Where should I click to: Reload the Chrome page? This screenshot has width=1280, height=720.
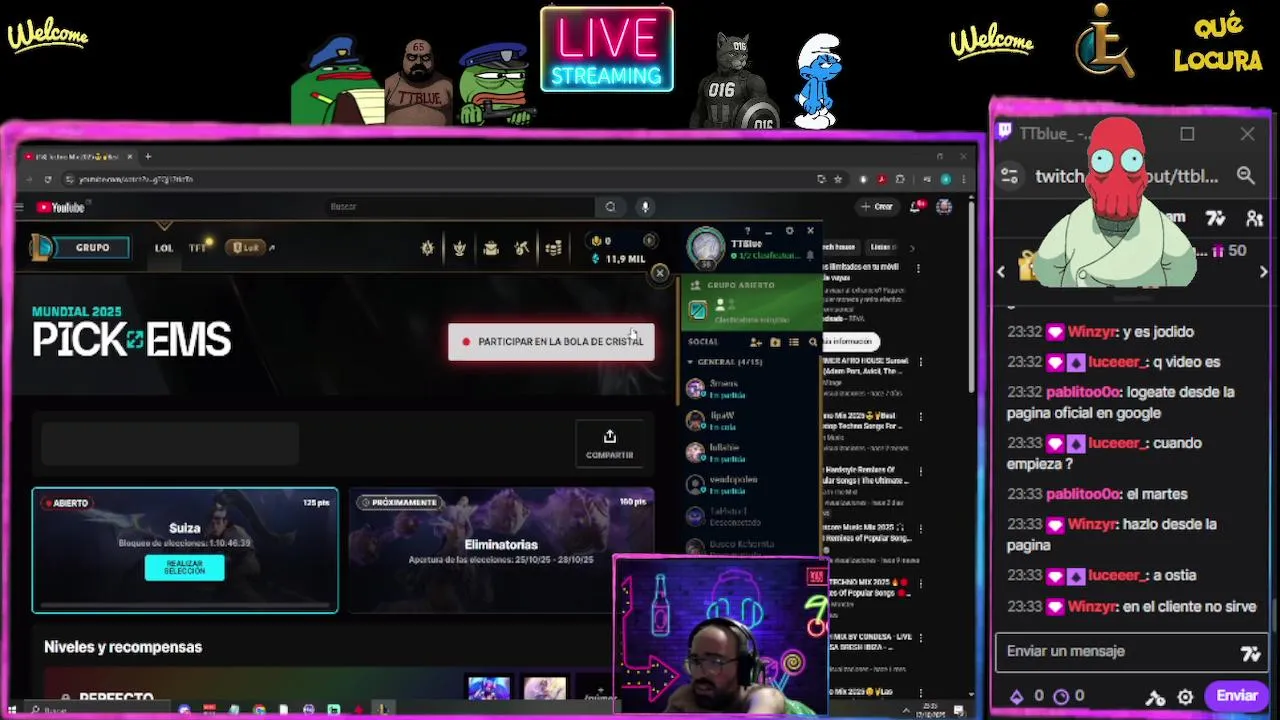(x=47, y=180)
